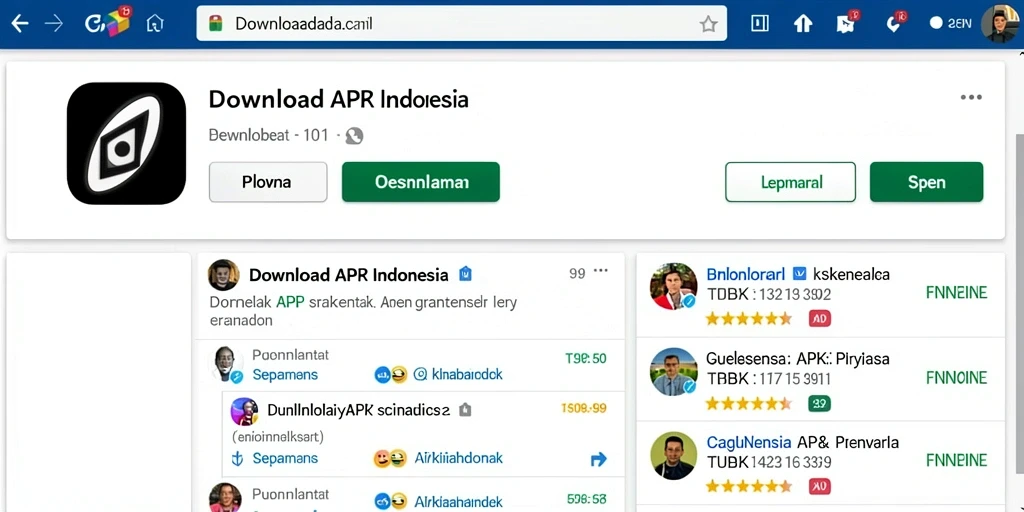Viewport: 1024px width, 512px height.
Task: Click the red badge under CagluNensia rating
Action: (x=820, y=487)
